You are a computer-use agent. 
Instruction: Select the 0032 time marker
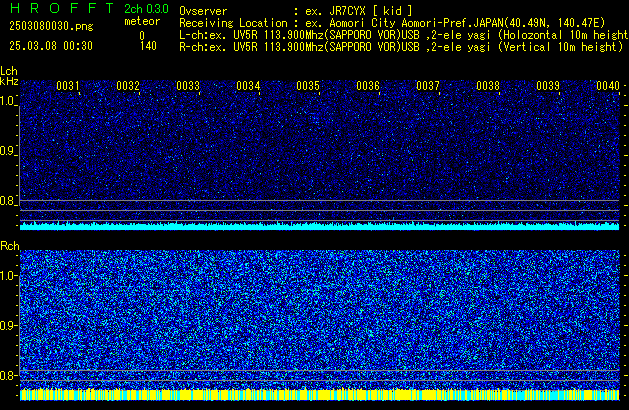coord(128,86)
